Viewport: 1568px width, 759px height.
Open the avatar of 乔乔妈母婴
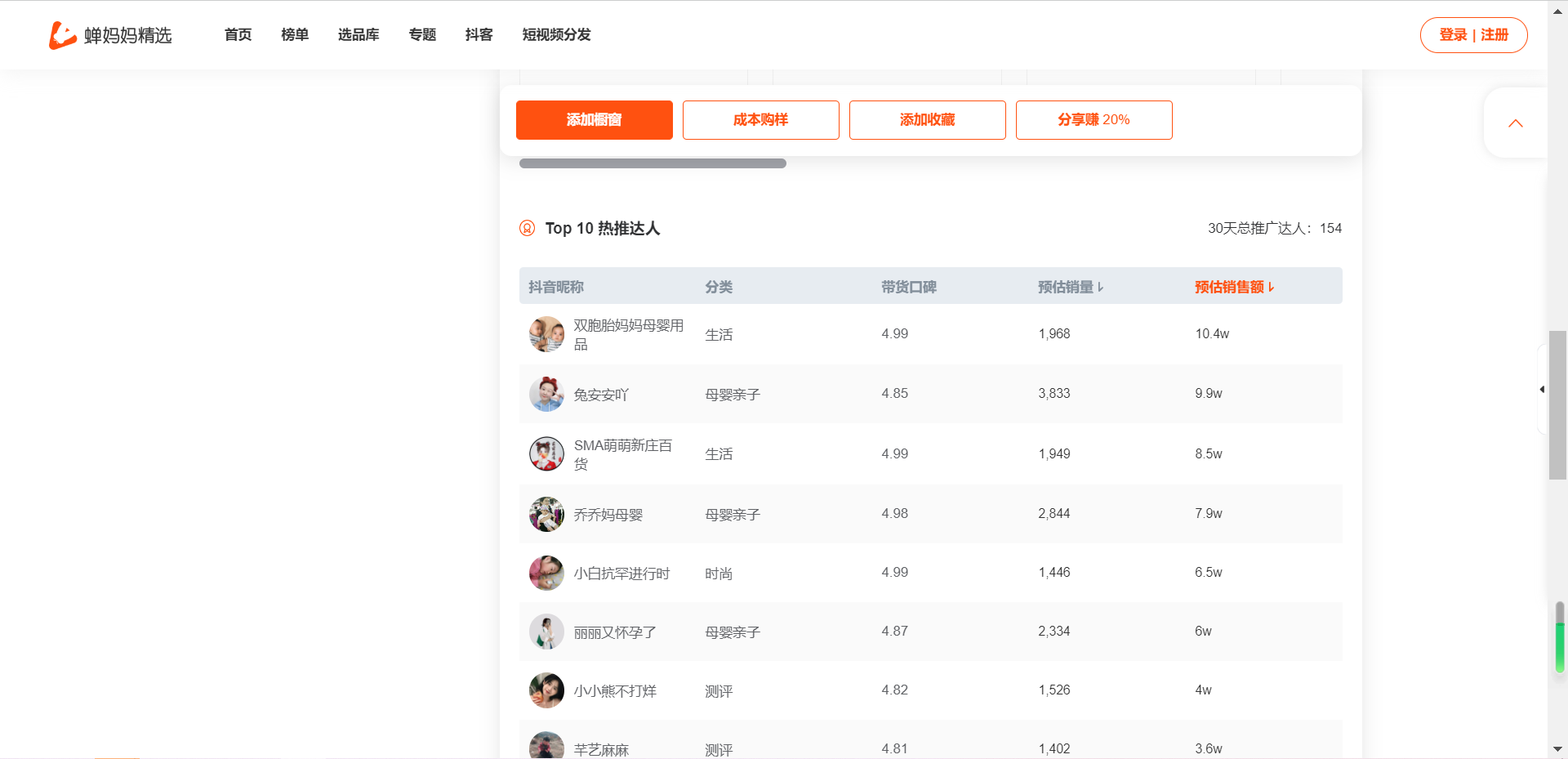click(546, 514)
